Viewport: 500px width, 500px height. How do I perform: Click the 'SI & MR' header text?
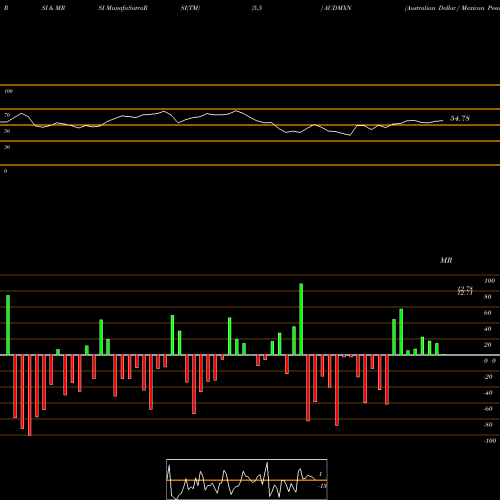[53, 8]
